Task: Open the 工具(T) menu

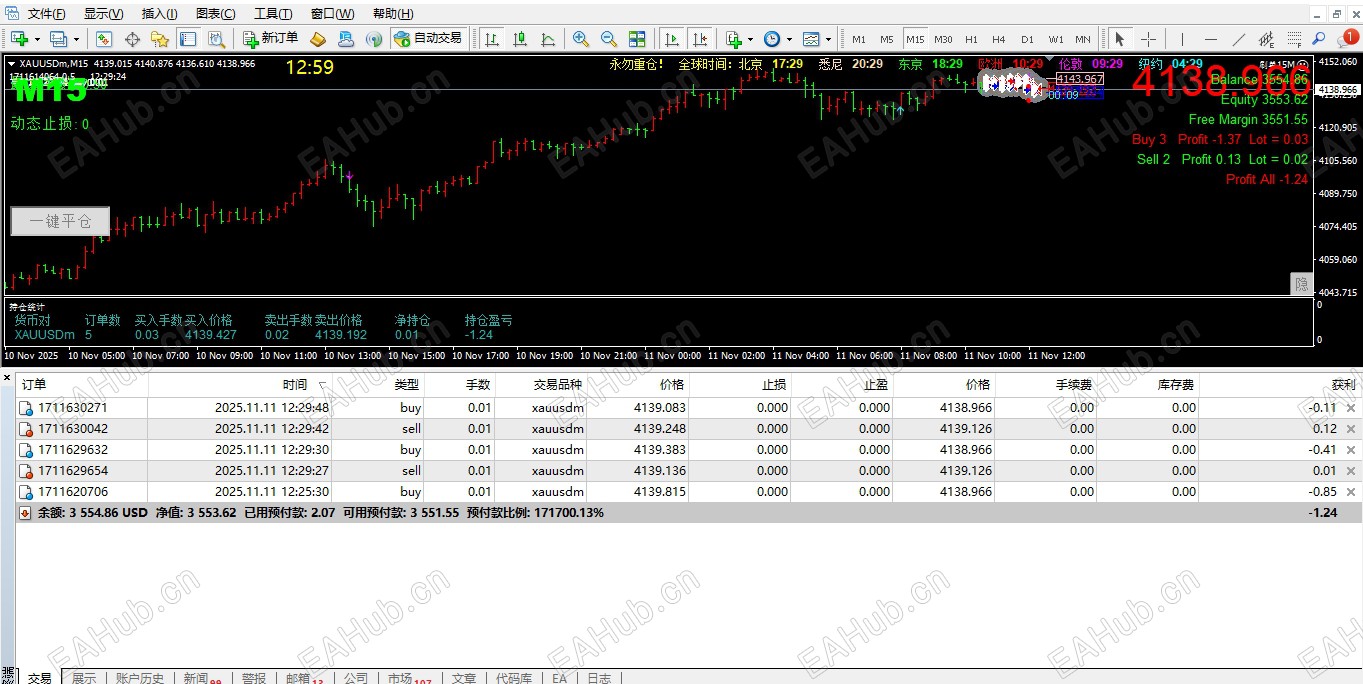Action: click(273, 14)
